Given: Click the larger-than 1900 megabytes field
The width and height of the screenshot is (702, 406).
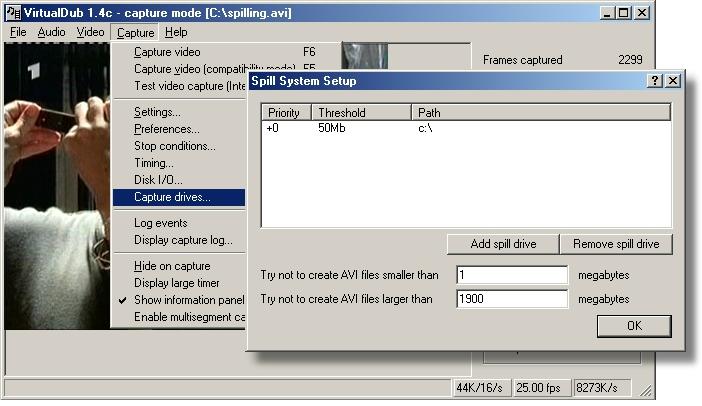Looking at the screenshot, I should click(x=512, y=299).
